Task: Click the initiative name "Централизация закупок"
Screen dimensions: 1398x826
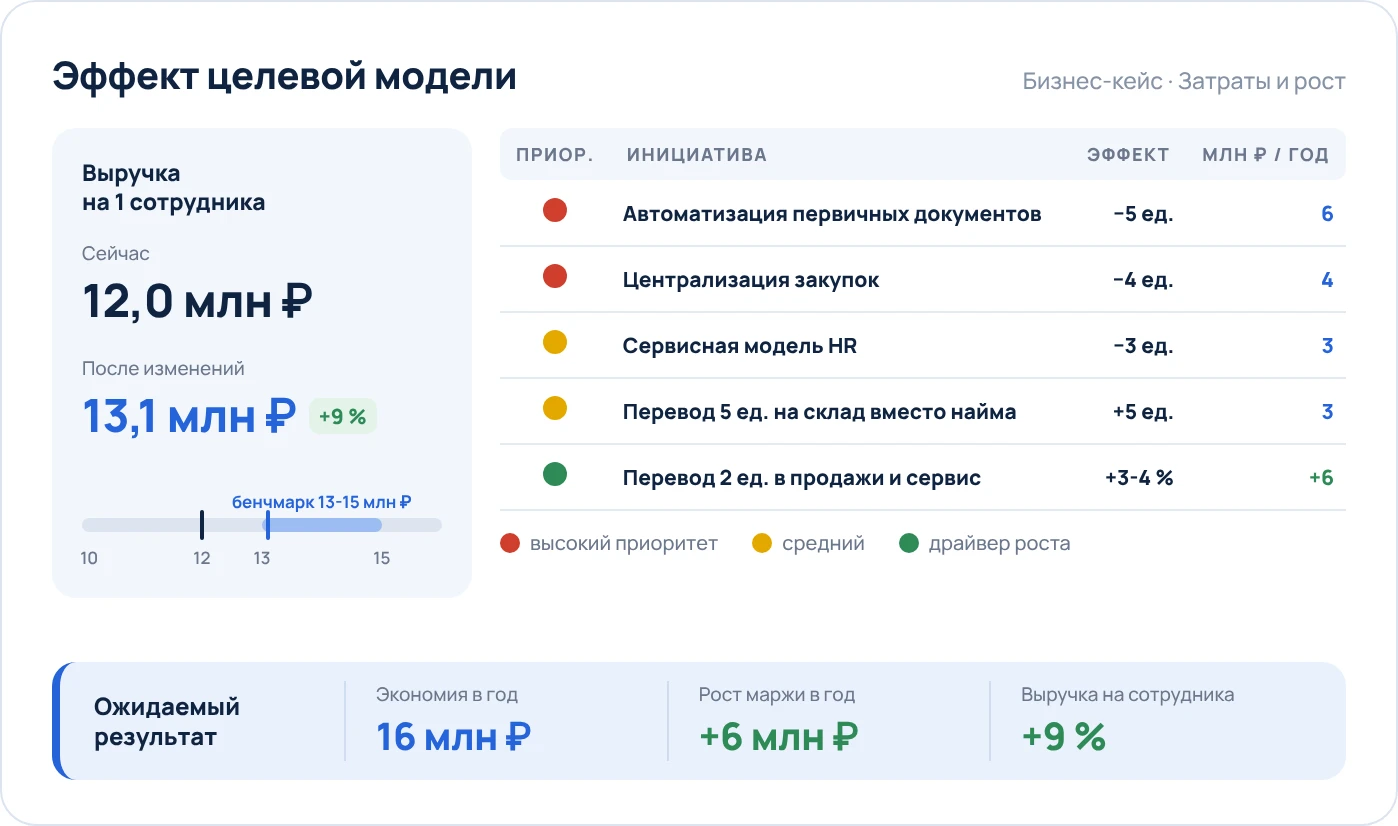Action: click(x=751, y=280)
